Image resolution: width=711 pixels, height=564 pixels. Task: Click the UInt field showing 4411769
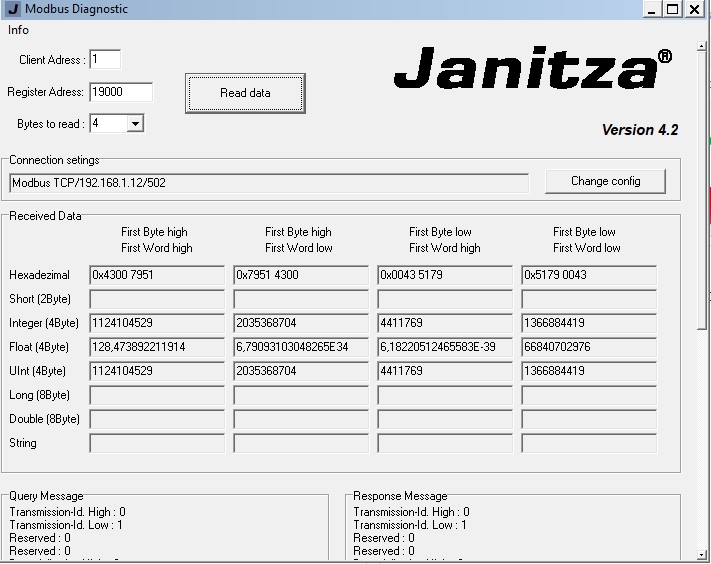coord(445,371)
